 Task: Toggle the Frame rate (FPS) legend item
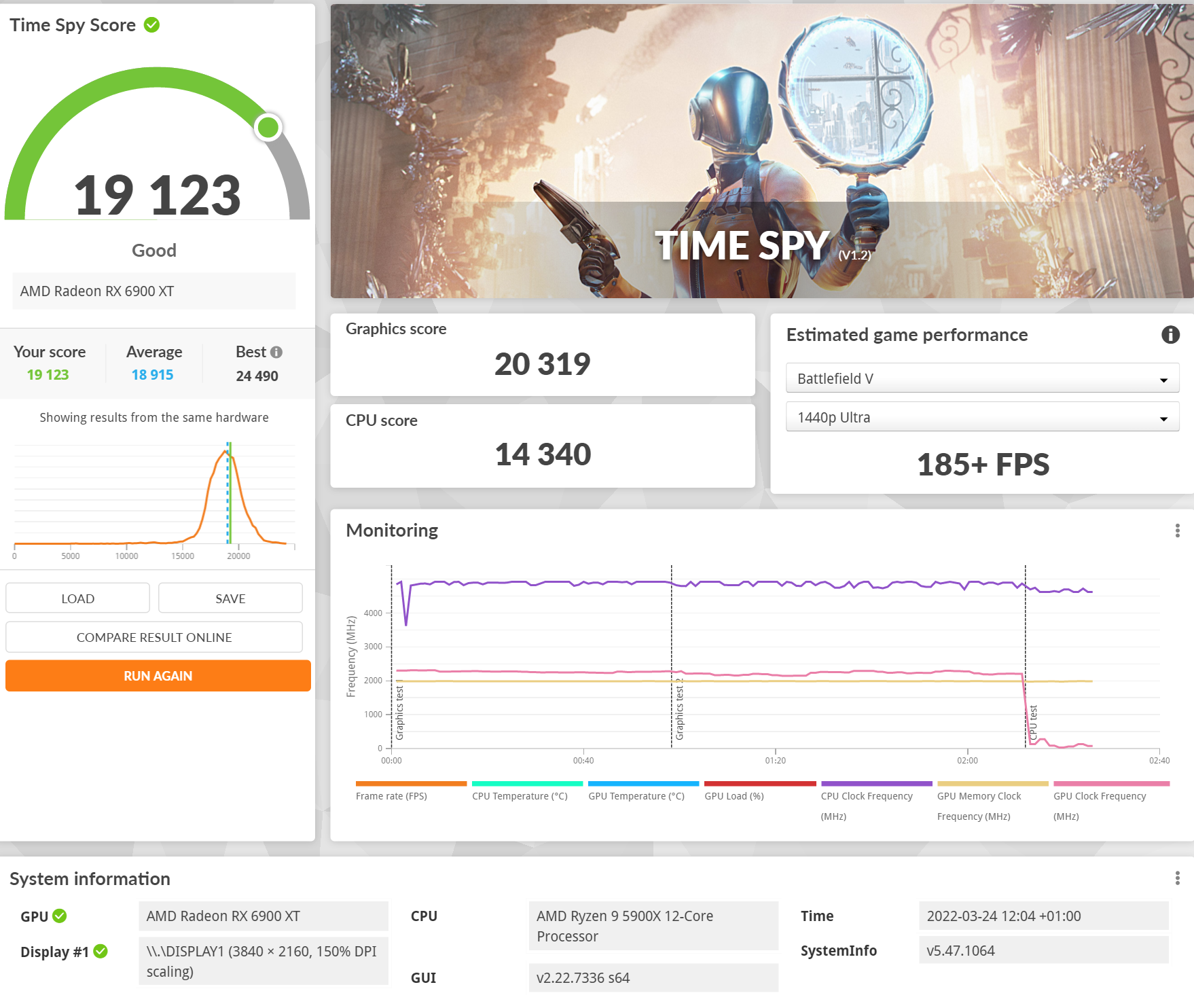pyautogui.click(x=411, y=792)
